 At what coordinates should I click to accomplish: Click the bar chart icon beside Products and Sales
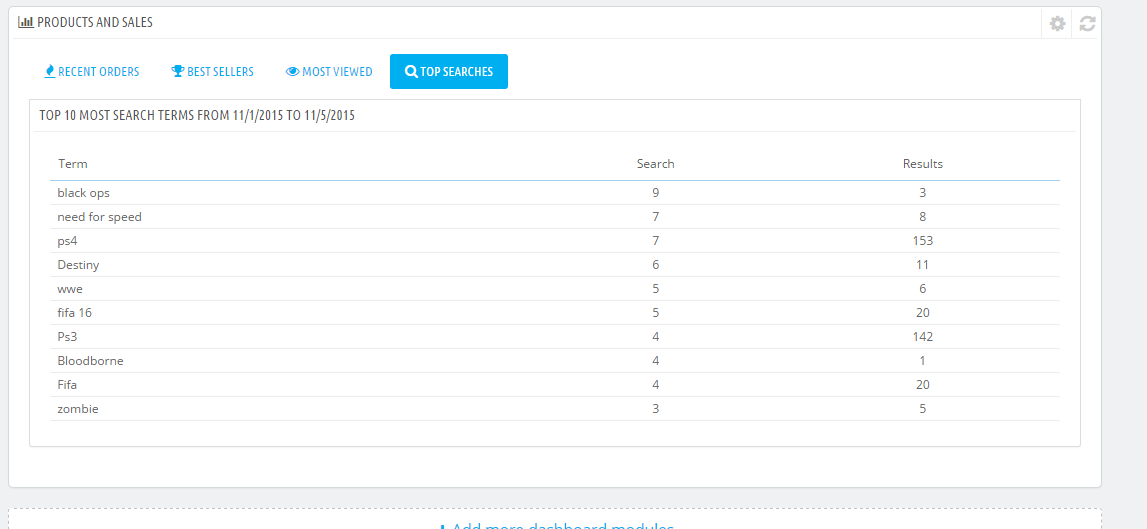[26, 23]
